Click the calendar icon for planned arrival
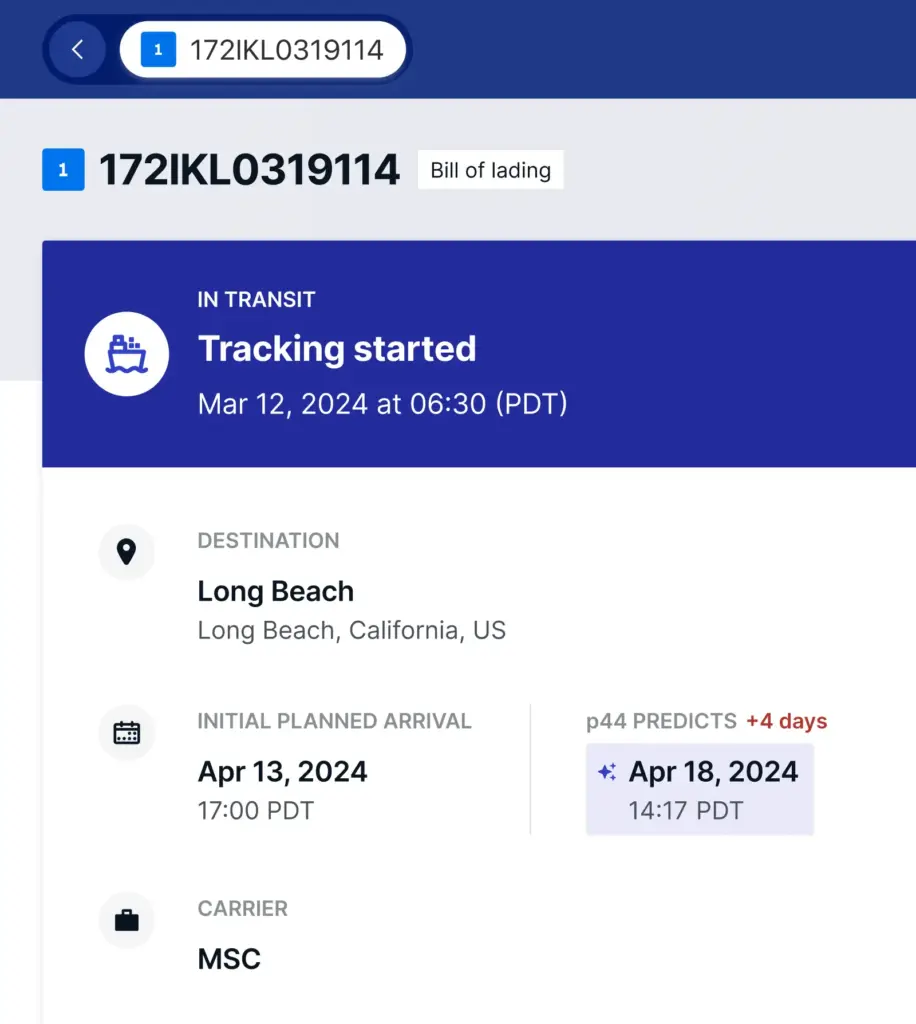Image resolution: width=916 pixels, height=1024 pixels. click(127, 733)
